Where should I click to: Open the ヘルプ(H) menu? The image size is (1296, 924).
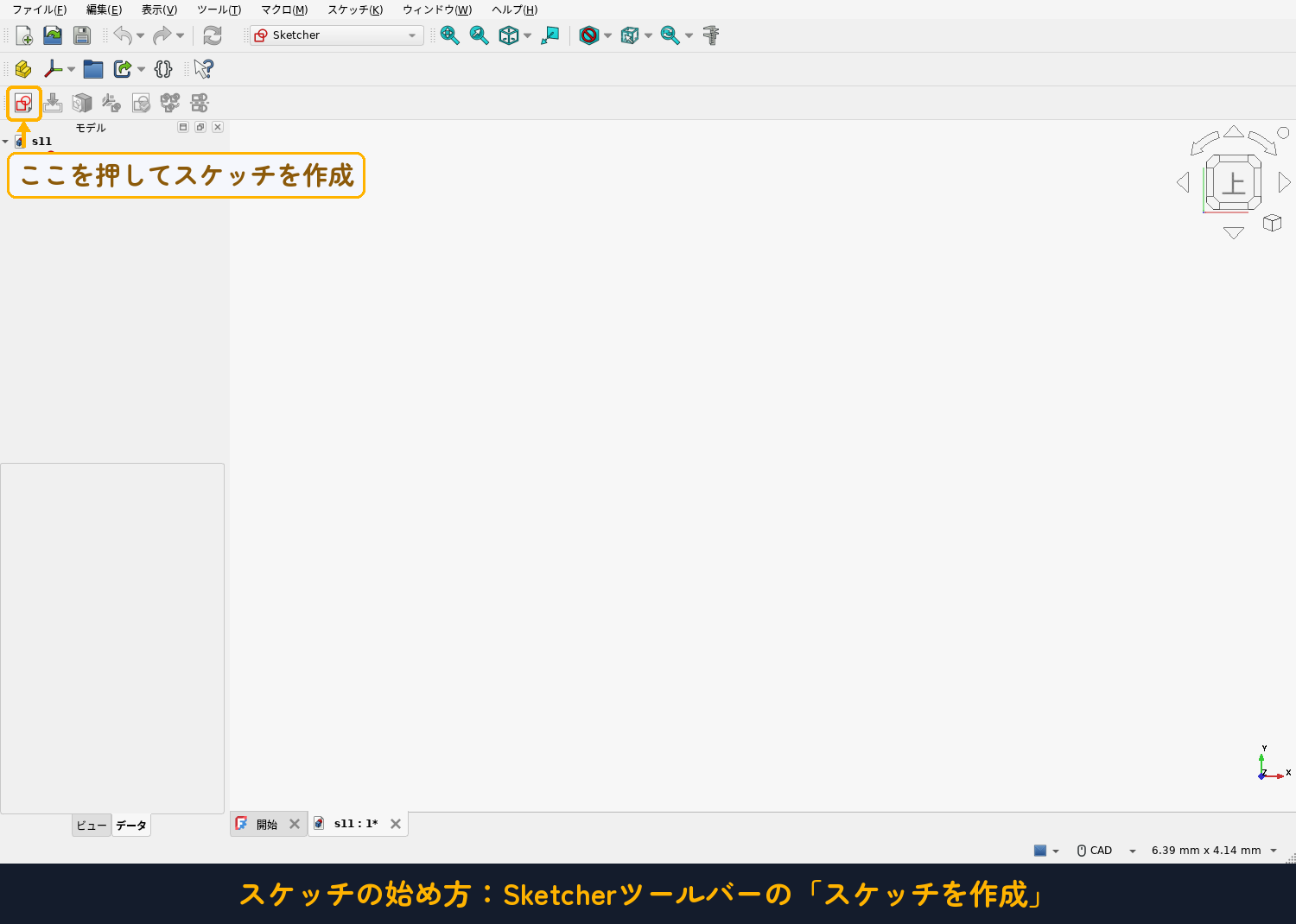coord(514,9)
